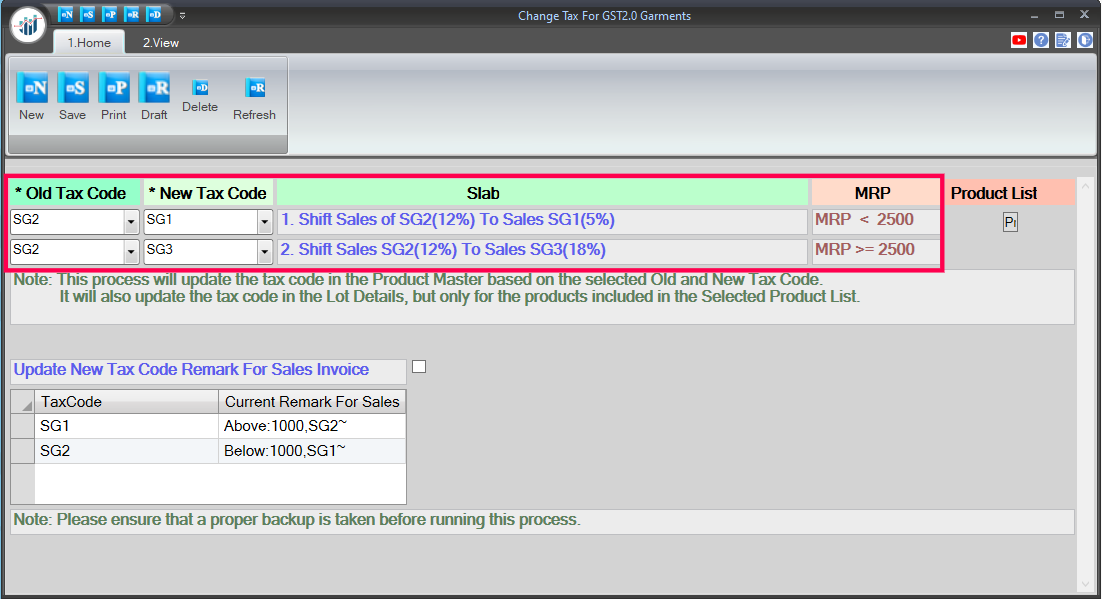Open the help question mark icon
Screen dimensions: 1102x599
point(1041,41)
